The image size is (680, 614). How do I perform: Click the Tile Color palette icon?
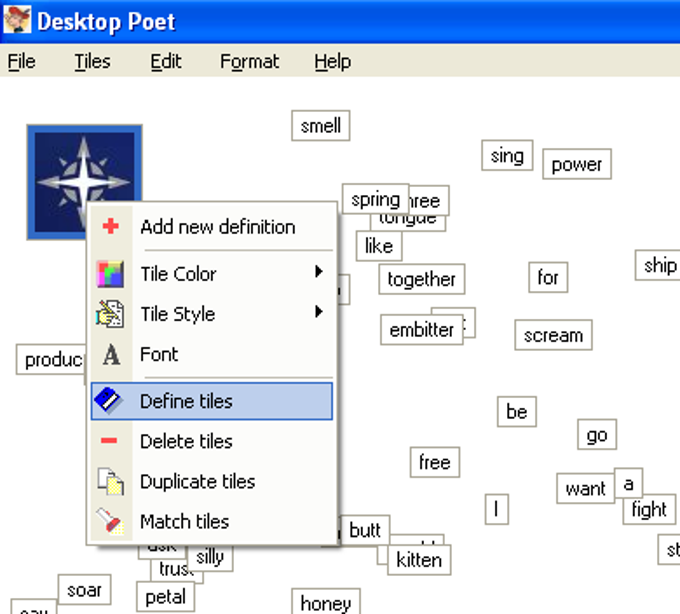coord(110,274)
